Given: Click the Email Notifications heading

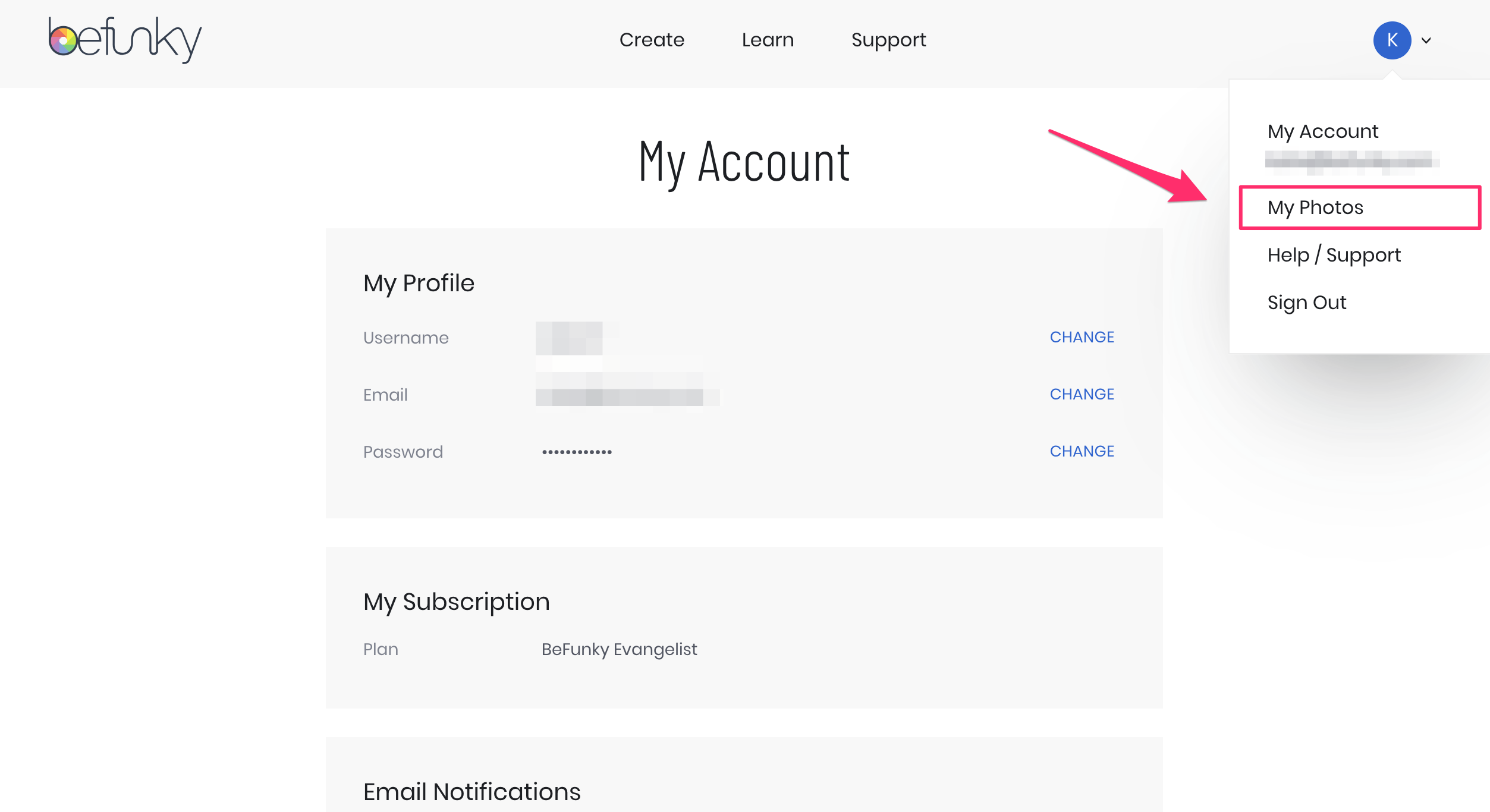Looking at the screenshot, I should (471, 791).
